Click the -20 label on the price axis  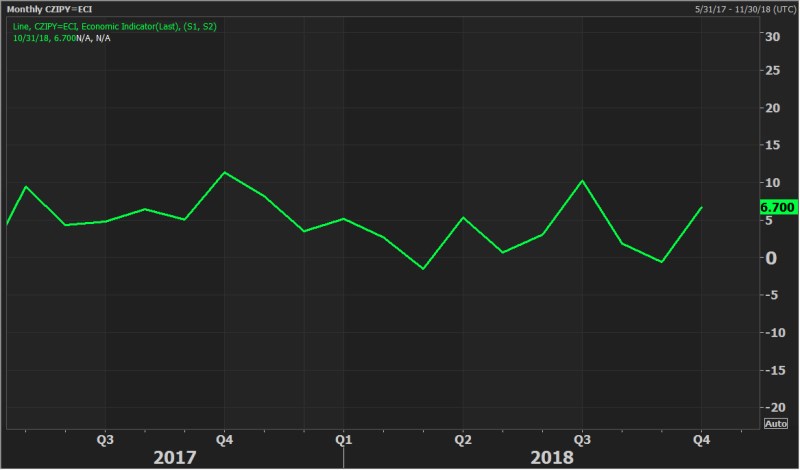pyautogui.click(x=771, y=407)
